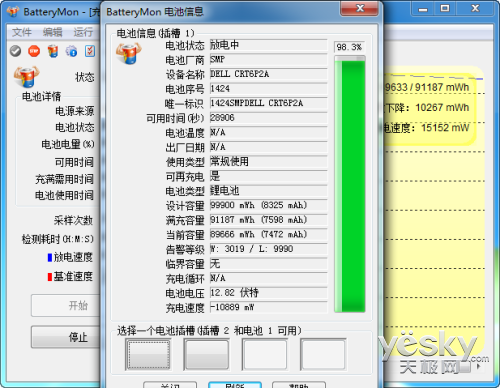Image resolution: width=500 pixels, height=388 pixels.
Task: Select the first battery slot button
Action: click(x=148, y=354)
